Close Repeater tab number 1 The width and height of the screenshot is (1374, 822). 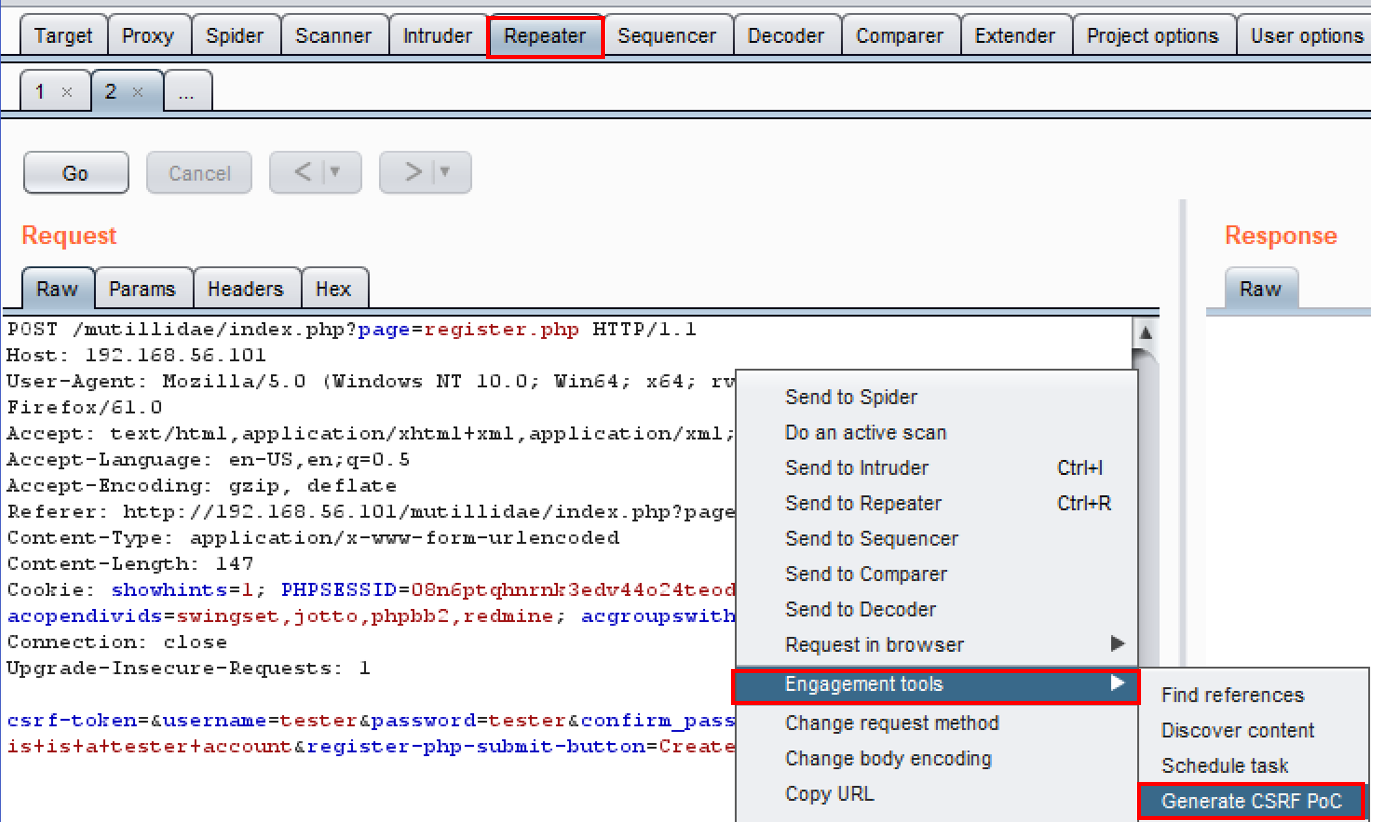(x=67, y=92)
